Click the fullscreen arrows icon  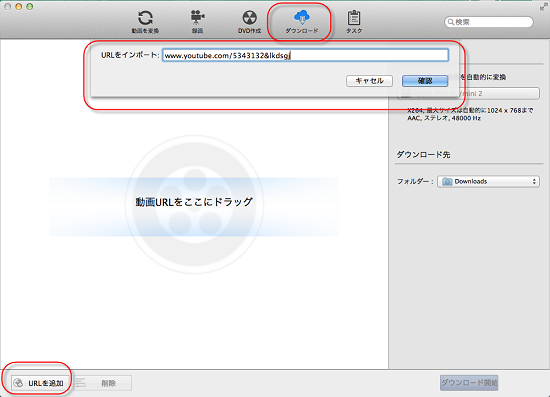point(544,7)
